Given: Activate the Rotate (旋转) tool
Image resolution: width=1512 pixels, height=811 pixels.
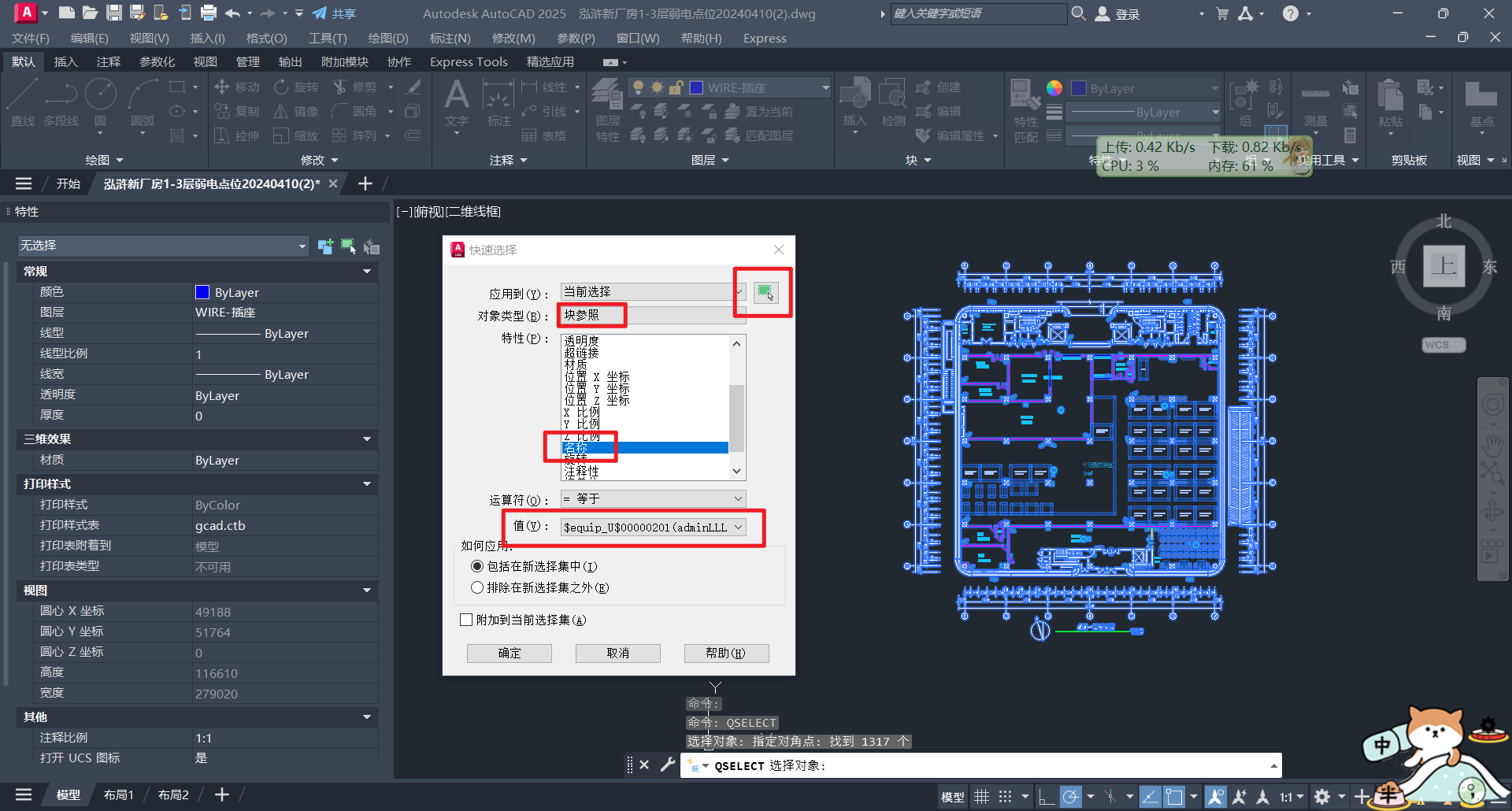Looking at the screenshot, I should click(x=296, y=87).
